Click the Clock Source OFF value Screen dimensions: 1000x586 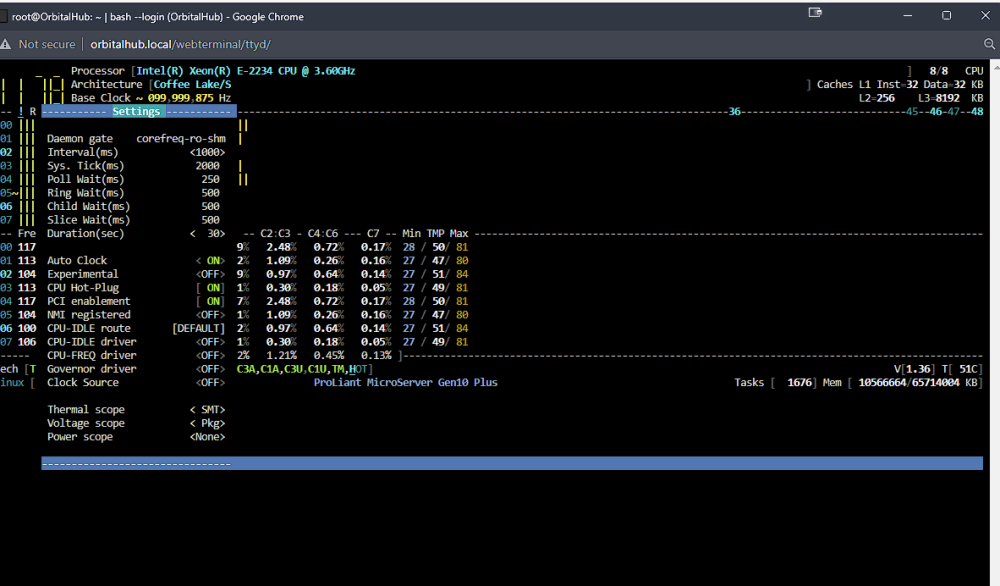click(210, 383)
